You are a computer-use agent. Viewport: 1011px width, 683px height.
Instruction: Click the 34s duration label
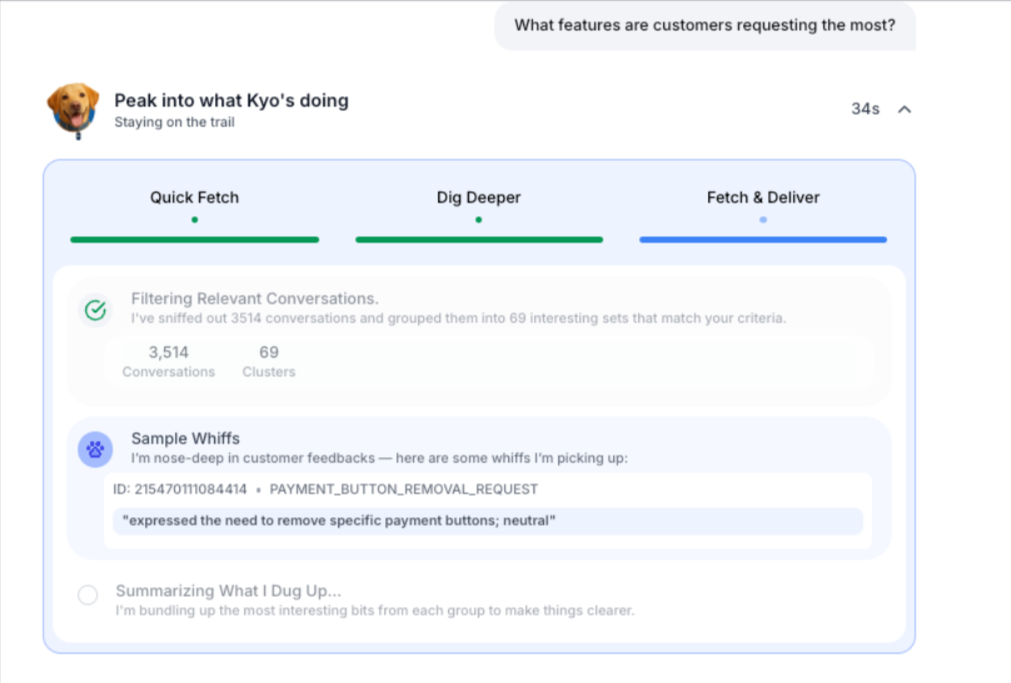click(864, 108)
